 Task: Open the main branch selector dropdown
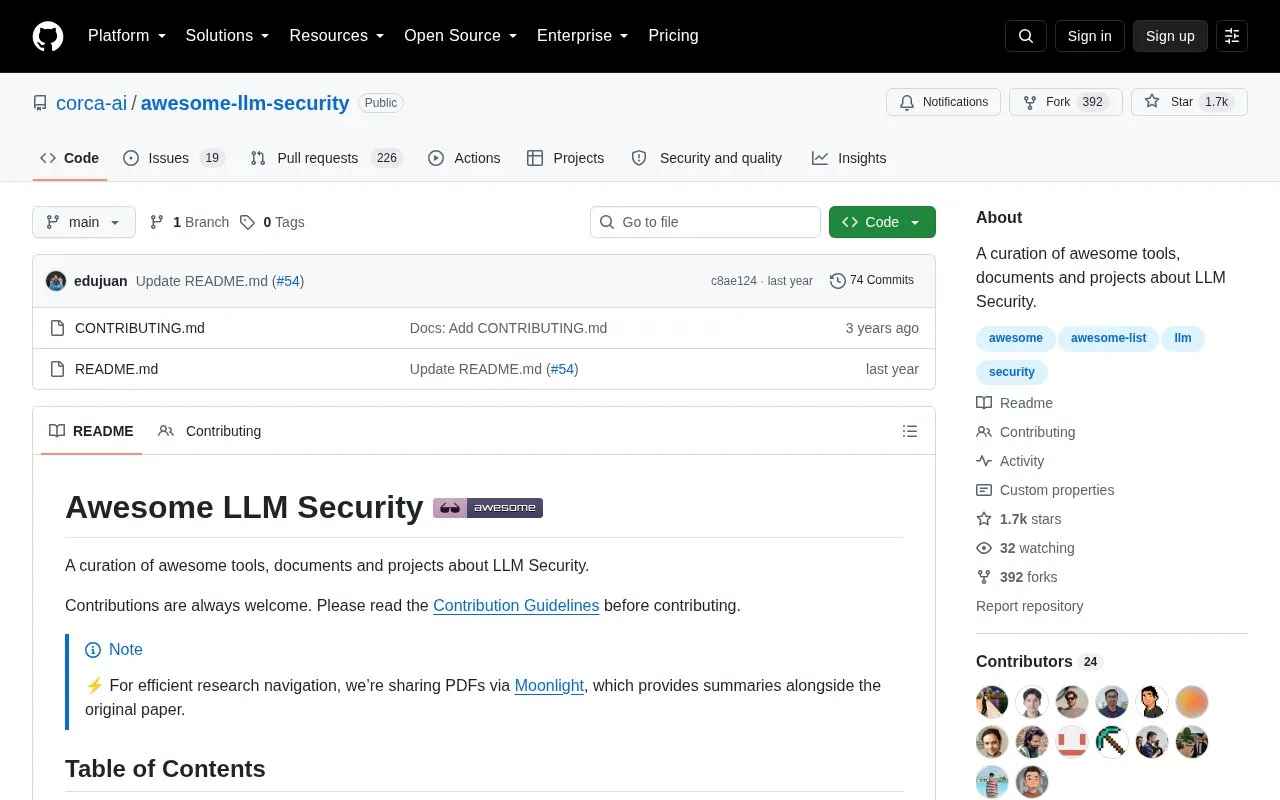coord(84,222)
